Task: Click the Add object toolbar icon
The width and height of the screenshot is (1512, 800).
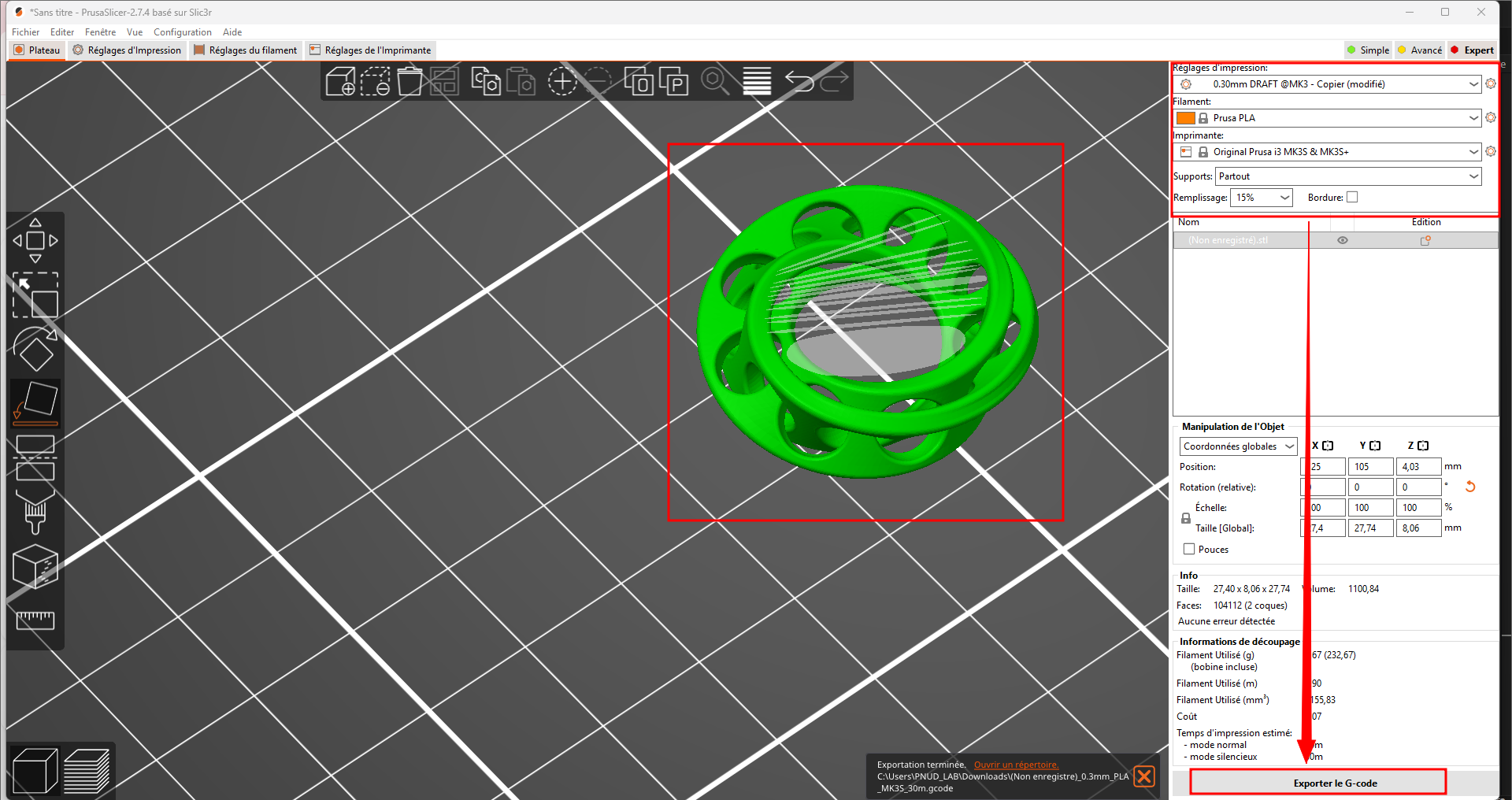Action: [x=340, y=81]
